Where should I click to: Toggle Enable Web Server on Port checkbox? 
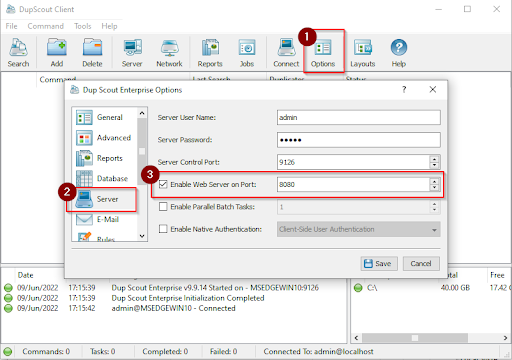pos(163,184)
